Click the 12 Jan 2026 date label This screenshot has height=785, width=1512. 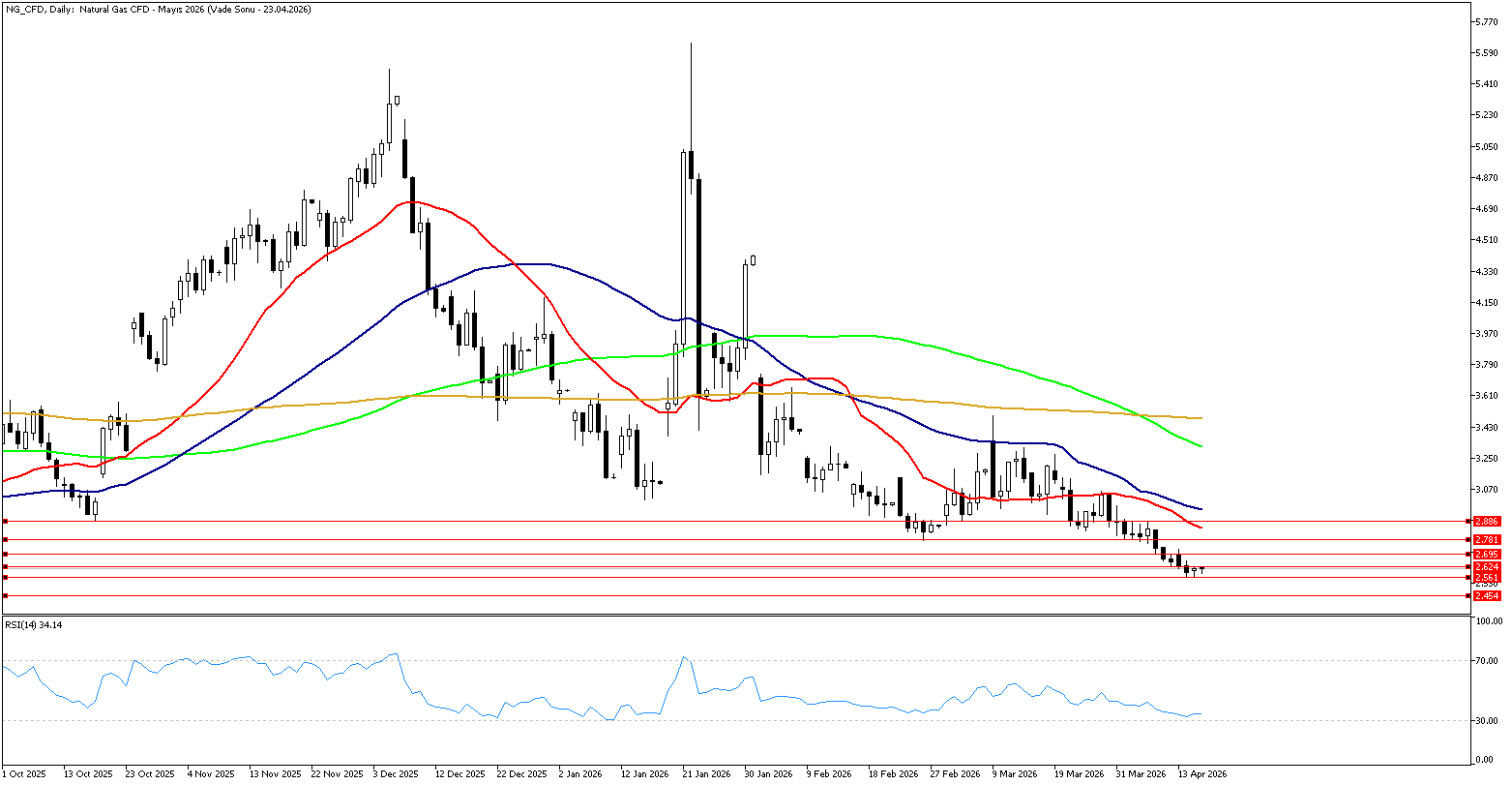pyautogui.click(x=646, y=774)
